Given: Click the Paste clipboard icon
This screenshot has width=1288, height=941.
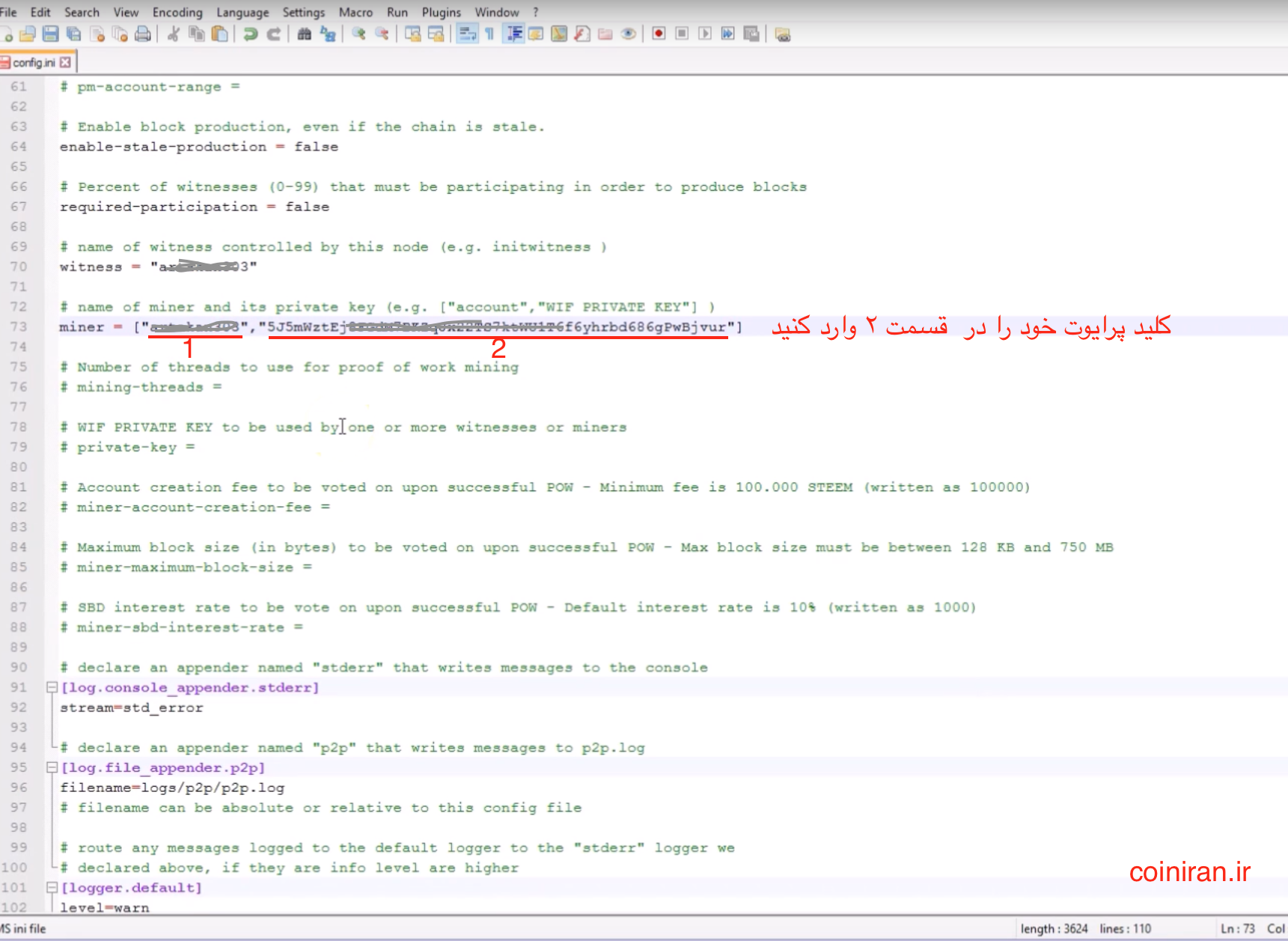Looking at the screenshot, I should [220, 34].
